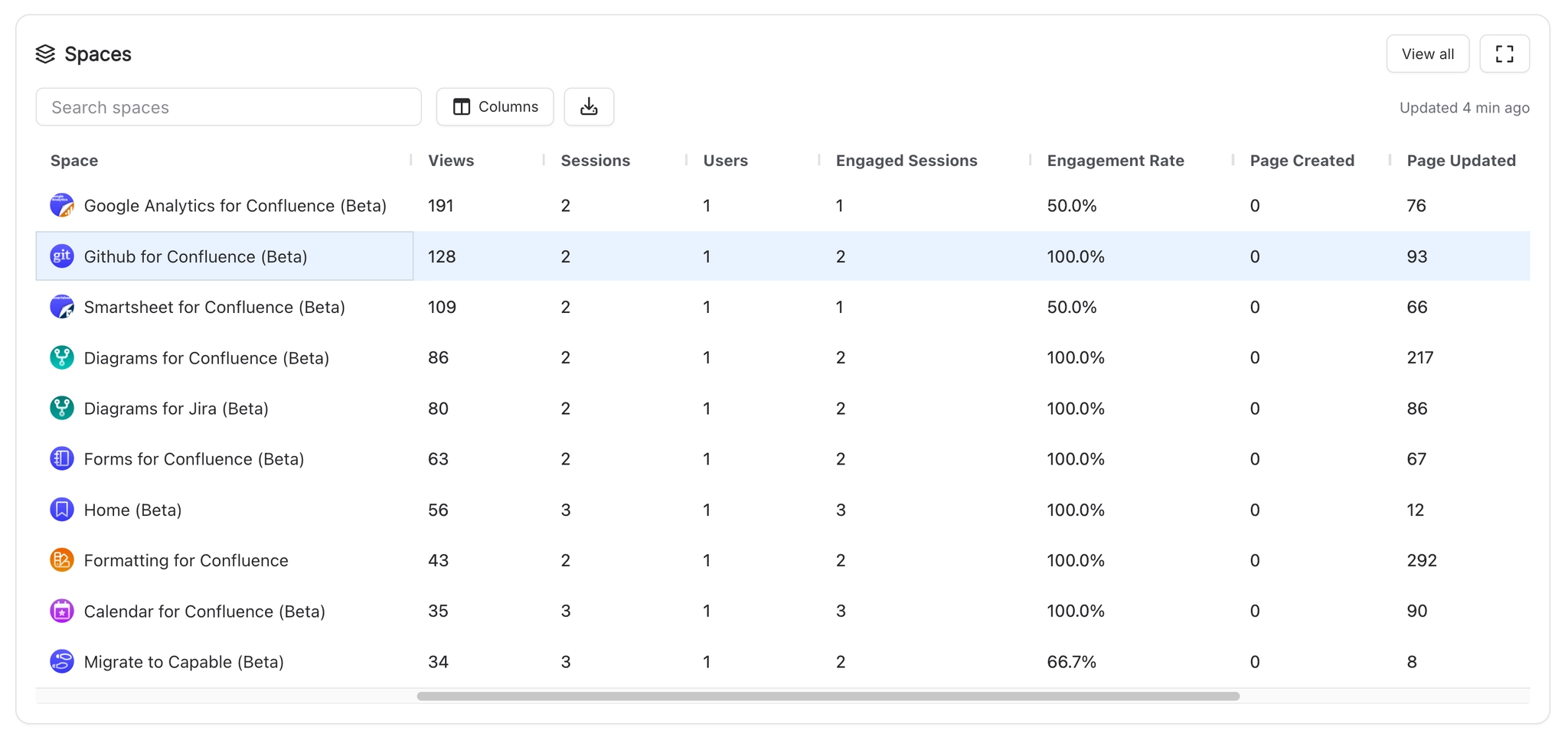Viewport: 1568px width, 740px height.
Task: Click the Page Updated value 90
Action: coord(1417,611)
